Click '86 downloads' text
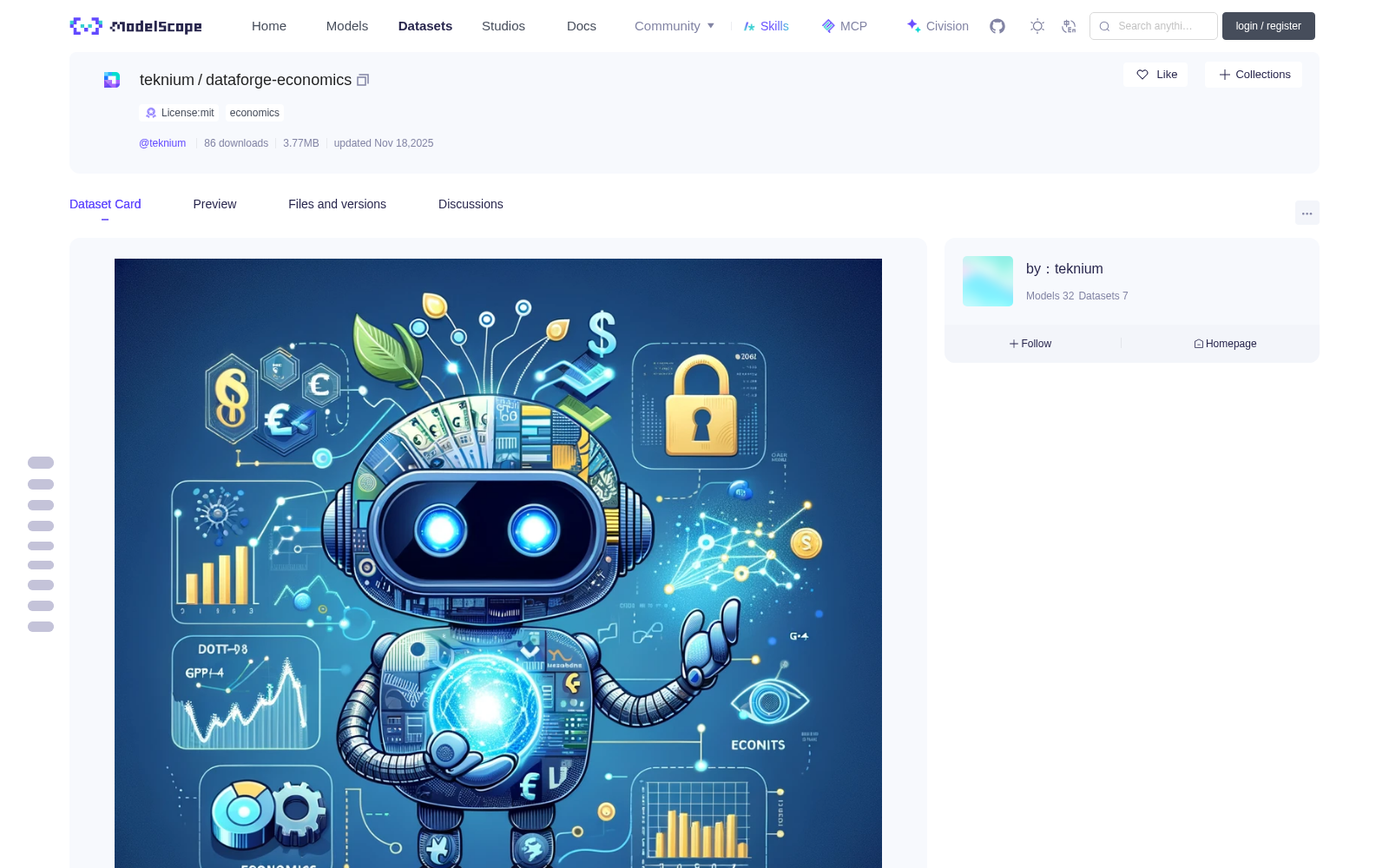1389x868 pixels. click(236, 143)
